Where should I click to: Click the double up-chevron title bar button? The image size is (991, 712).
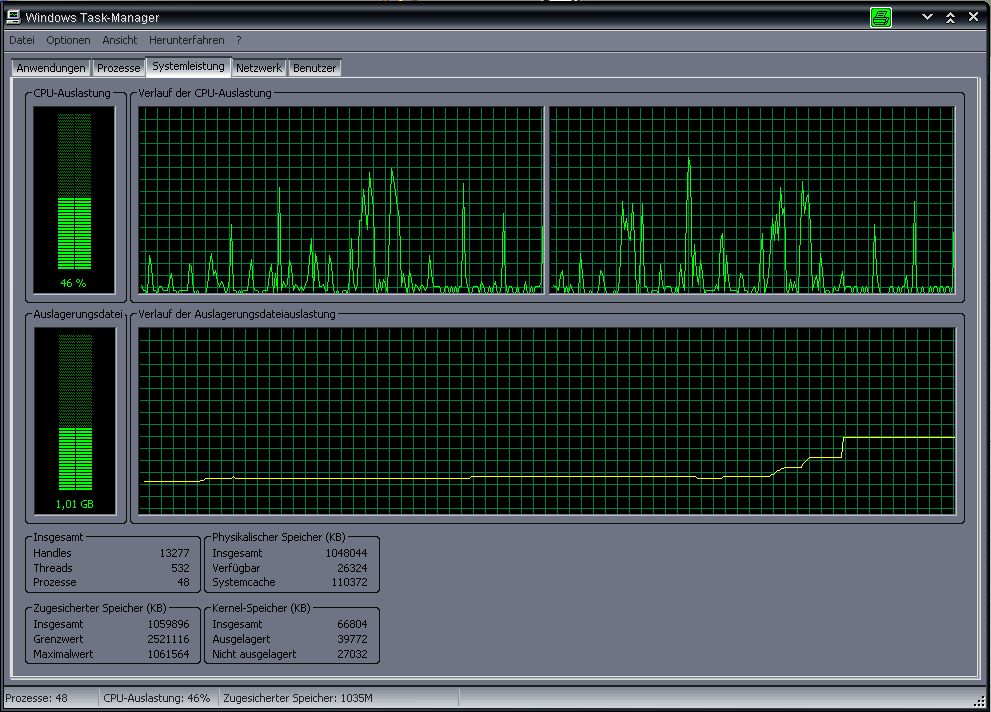tap(950, 18)
